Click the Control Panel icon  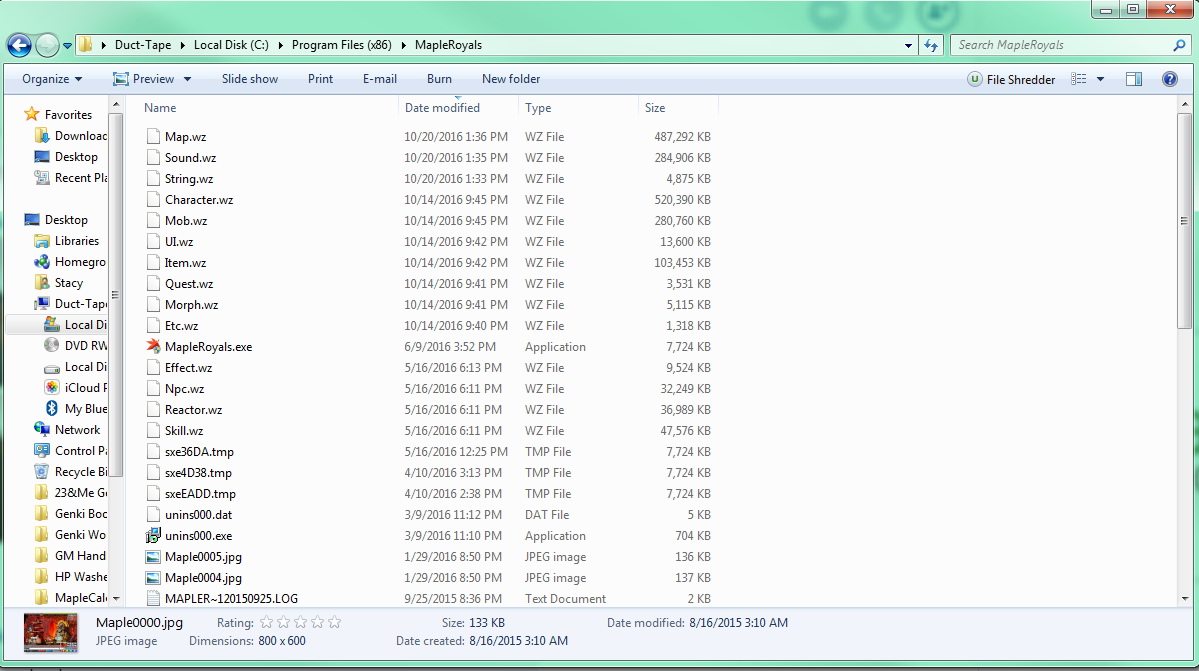point(42,451)
